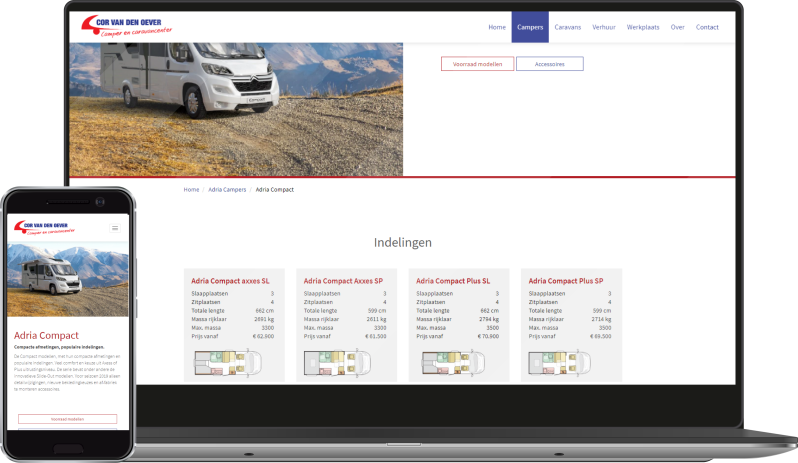Click 2691 kg in the axxes SL card
The width and height of the screenshot is (798, 463).
pos(264,320)
